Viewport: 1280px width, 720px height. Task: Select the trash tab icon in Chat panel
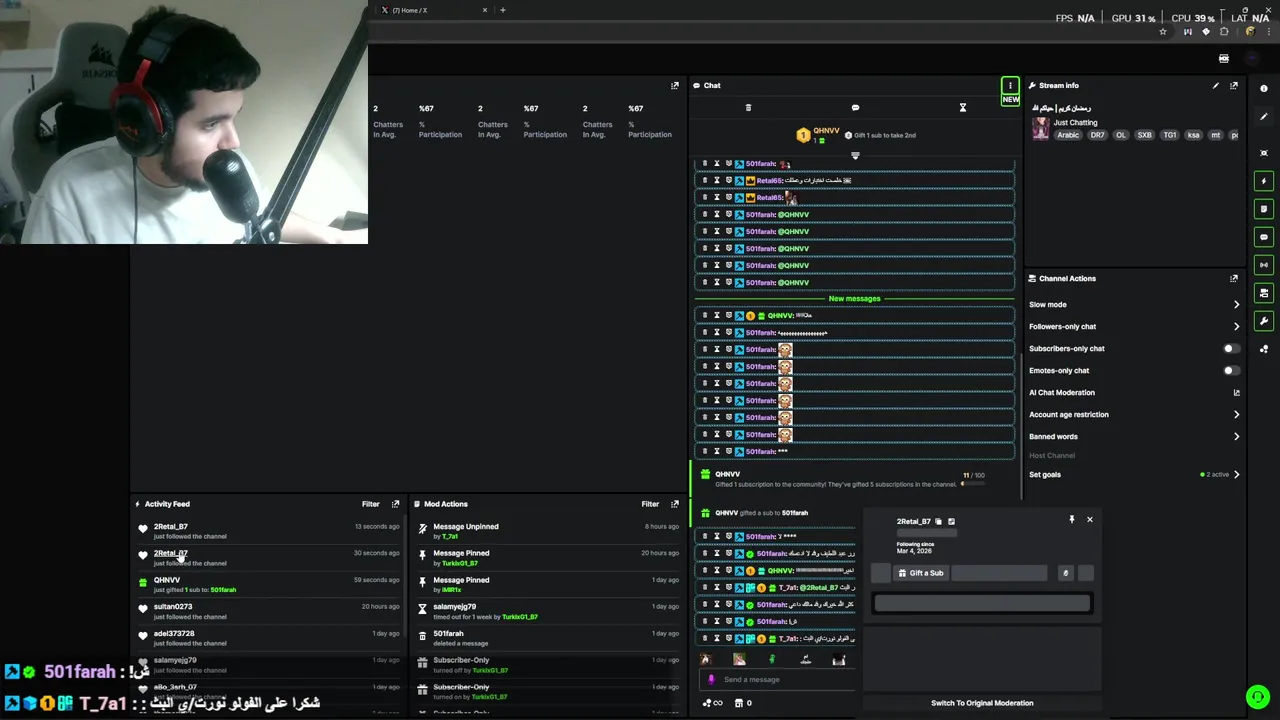(748, 108)
